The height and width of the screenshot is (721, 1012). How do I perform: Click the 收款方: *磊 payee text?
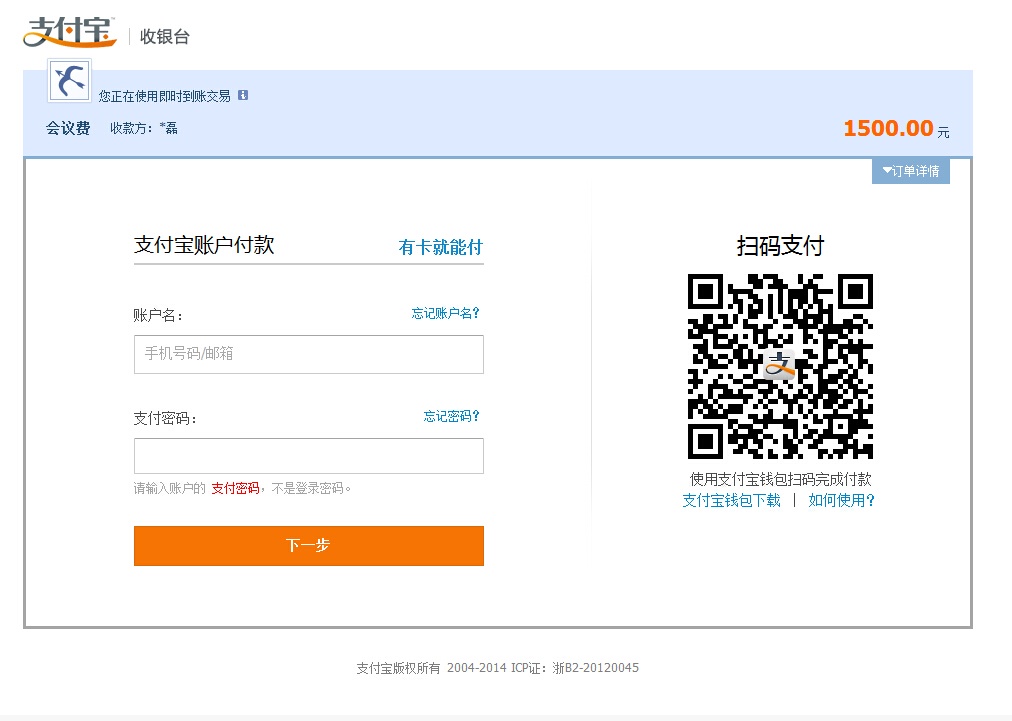[143, 128]
